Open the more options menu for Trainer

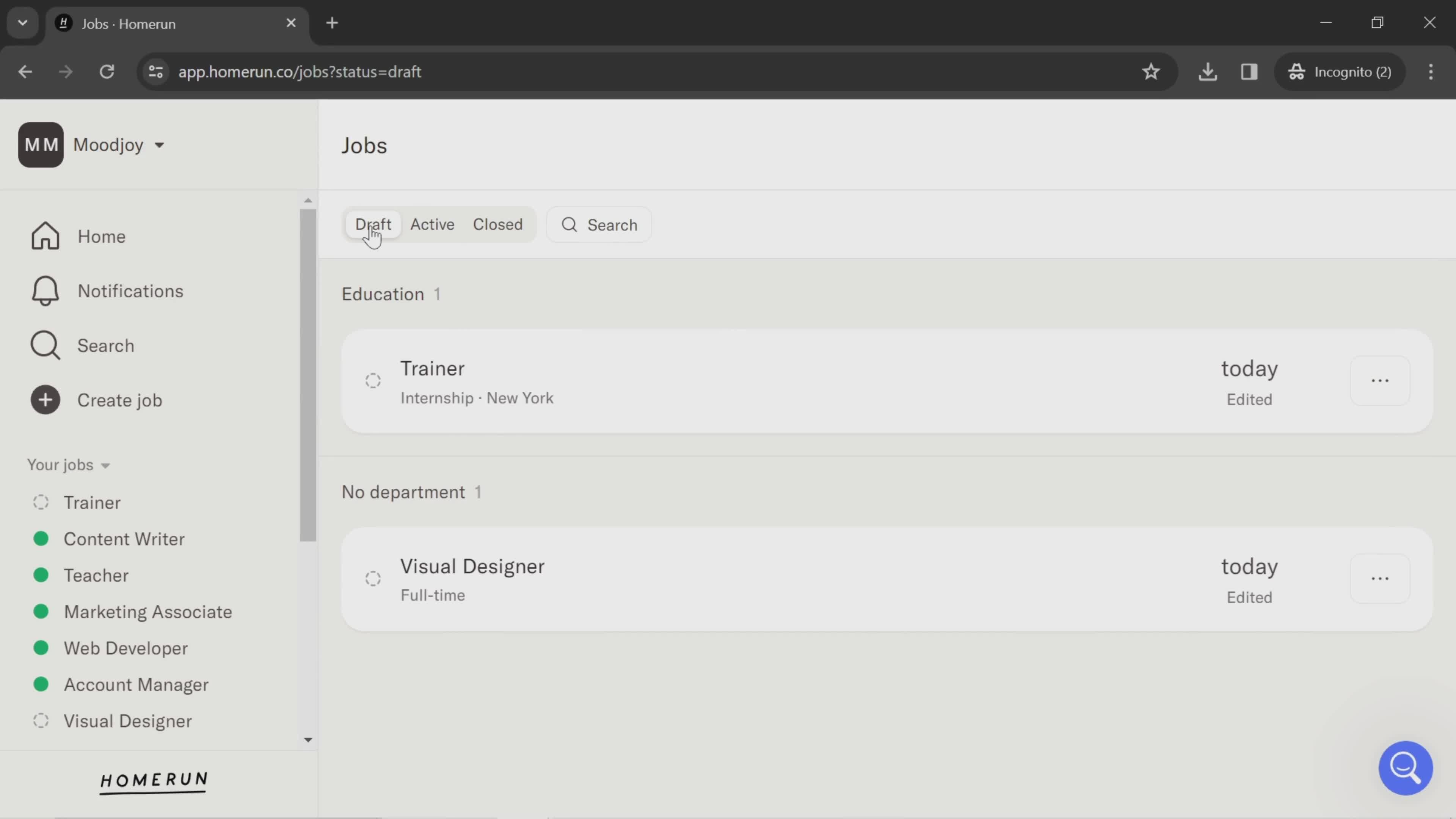pyautogui.click(x=1380, y=381)
